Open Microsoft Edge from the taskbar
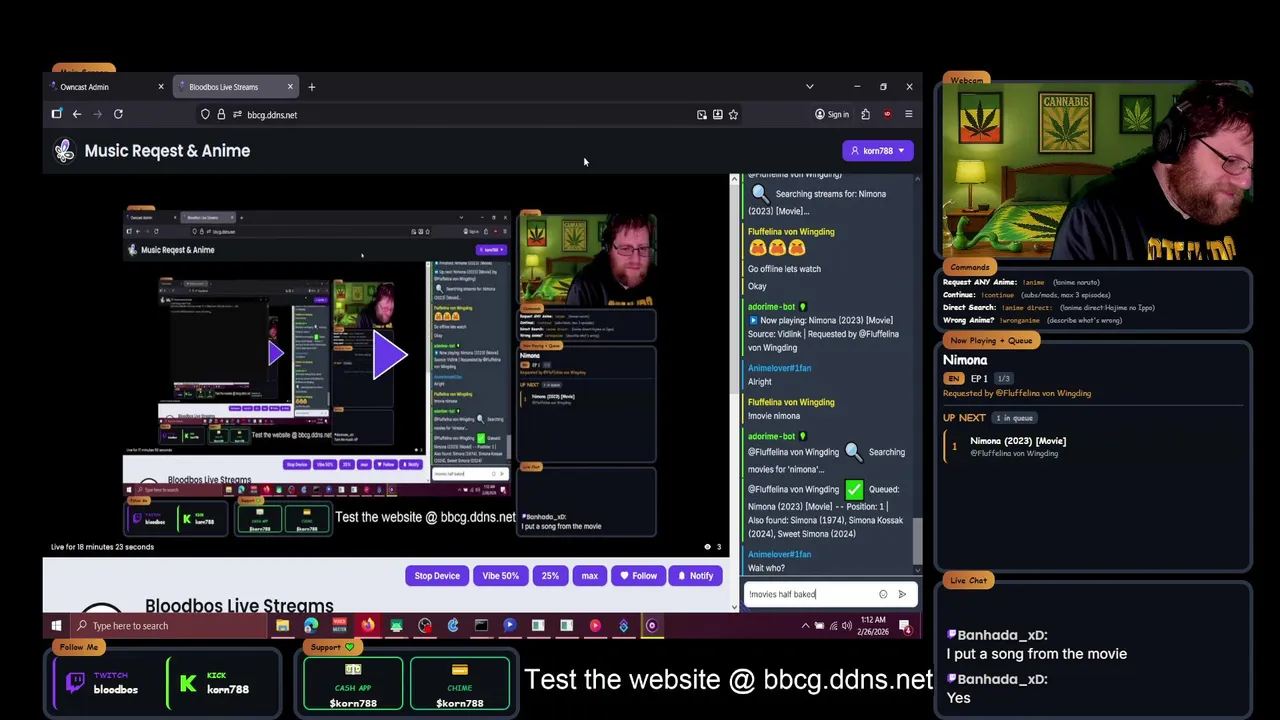The height and width of the screenshot is (720, 1280). [311, 626]
